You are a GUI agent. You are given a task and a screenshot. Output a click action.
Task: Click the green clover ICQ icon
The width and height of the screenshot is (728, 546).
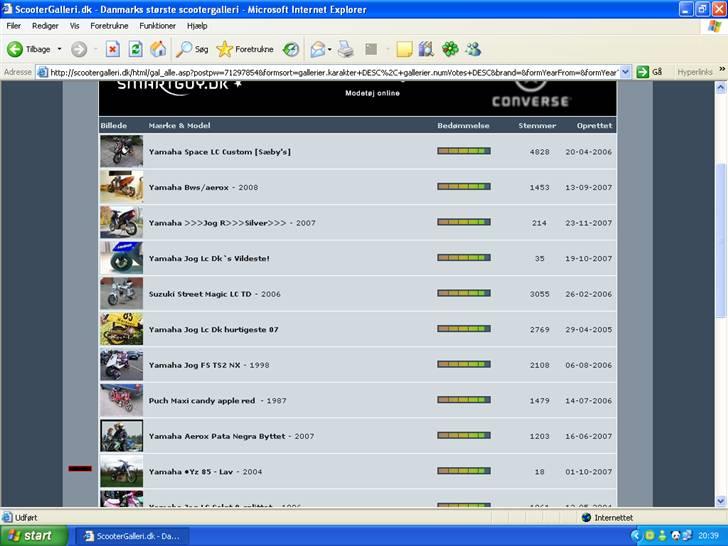[450, 49]
